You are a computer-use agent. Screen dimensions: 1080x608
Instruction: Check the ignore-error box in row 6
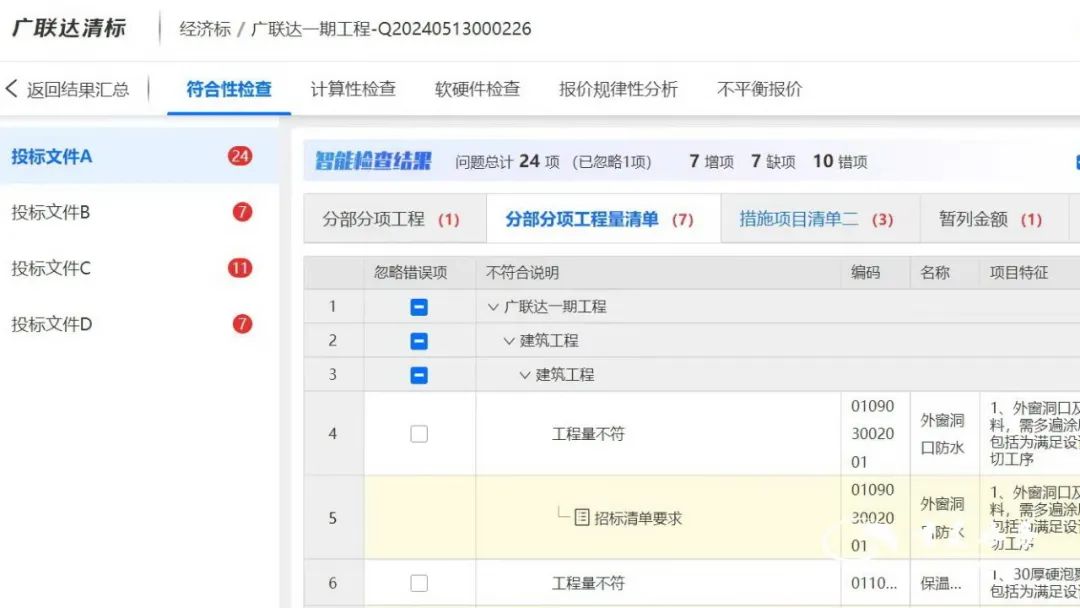(419, 583)
